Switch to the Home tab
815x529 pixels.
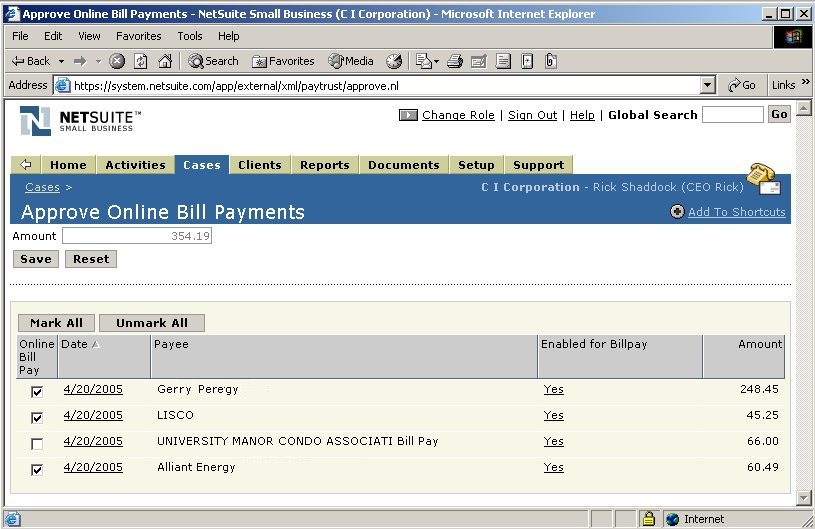point(68,165)
